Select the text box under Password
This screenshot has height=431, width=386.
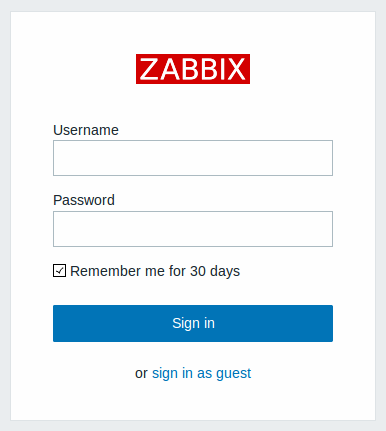tap(193, 229)
